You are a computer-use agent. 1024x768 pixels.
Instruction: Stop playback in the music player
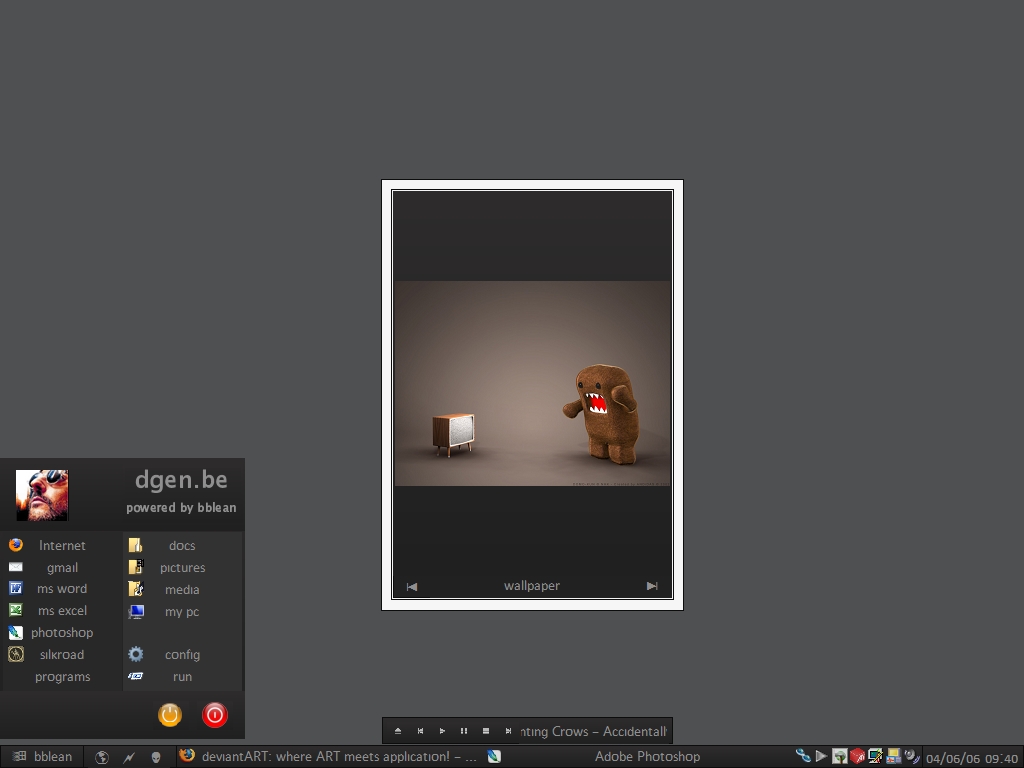486,731
